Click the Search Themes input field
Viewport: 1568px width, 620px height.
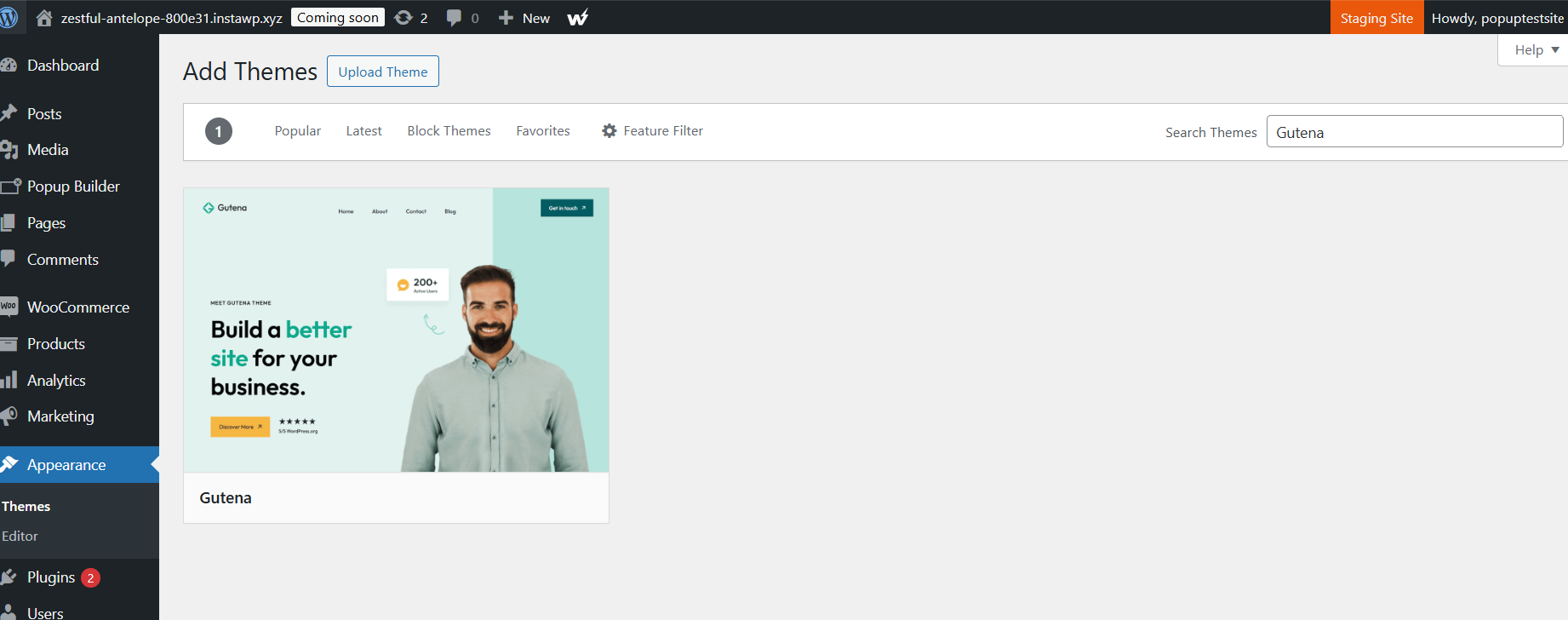(1415, 132)
